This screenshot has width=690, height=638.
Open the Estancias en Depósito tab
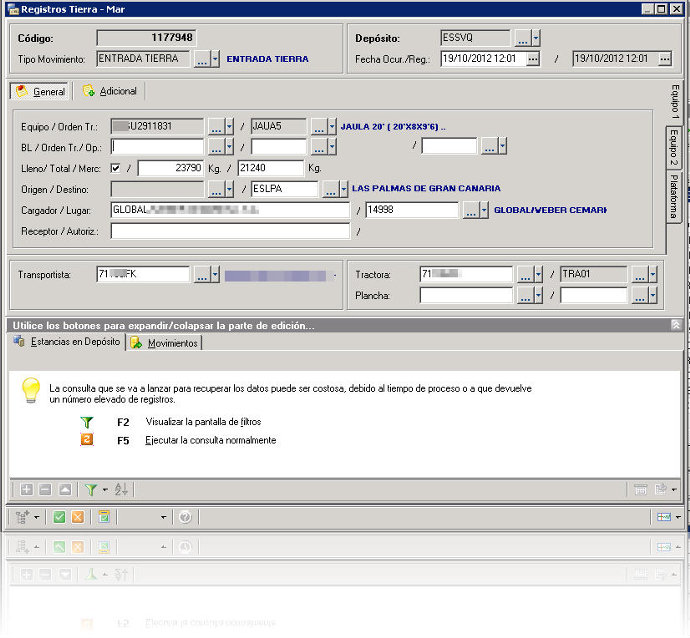[x=67, y=342]
